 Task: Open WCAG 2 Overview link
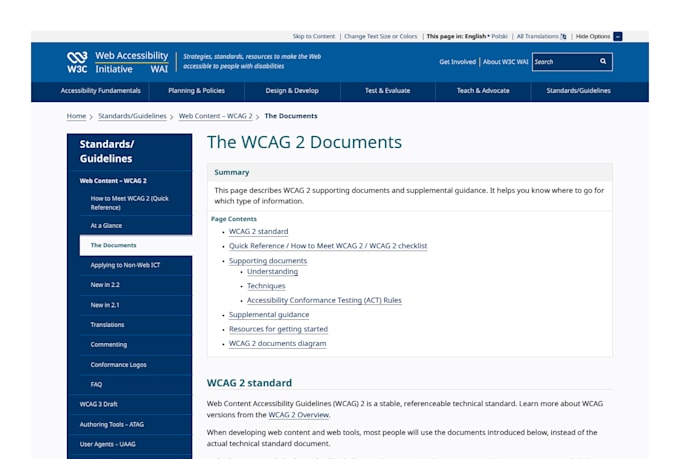point(298,415)
